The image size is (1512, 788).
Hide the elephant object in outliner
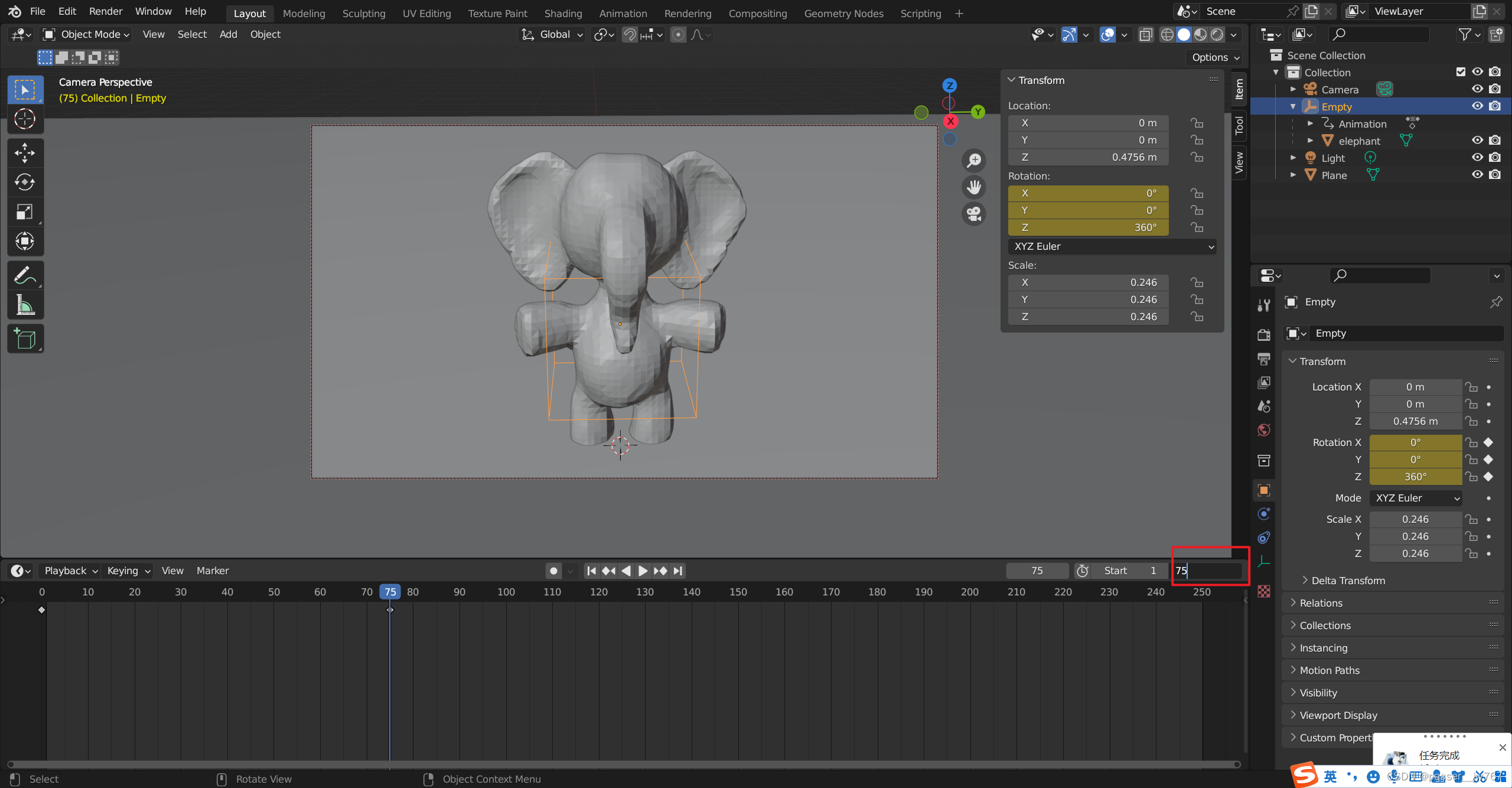(1477, 141)
